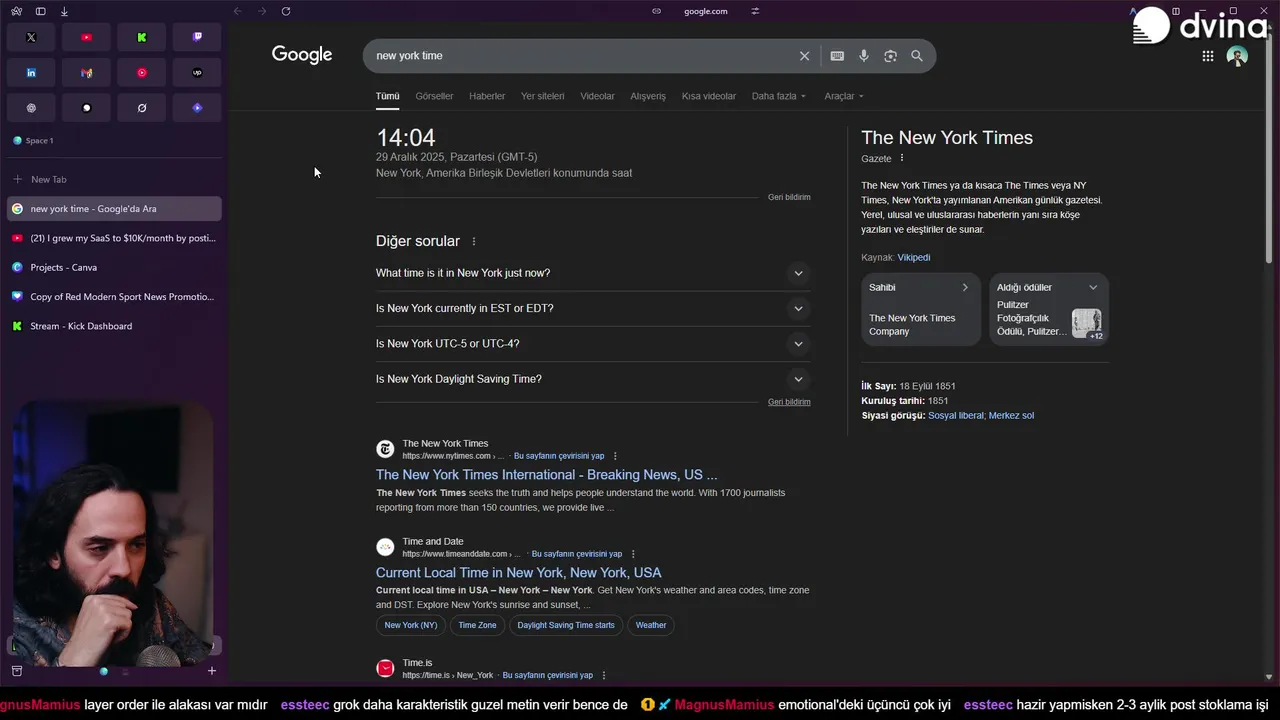The image size is (1280, 720).
Task: Submit search with magnifier icon
Action: coord(917,56)
